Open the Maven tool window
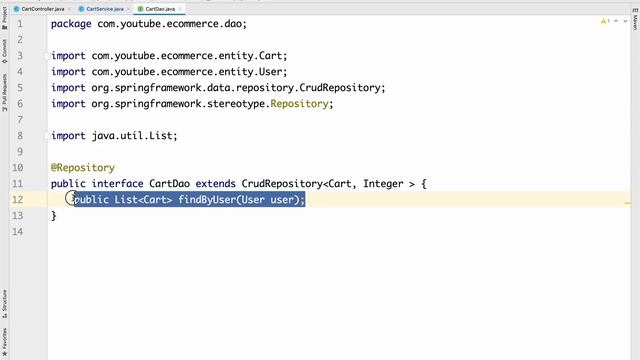Screen dimensions: 640x360 coord(635,19)
